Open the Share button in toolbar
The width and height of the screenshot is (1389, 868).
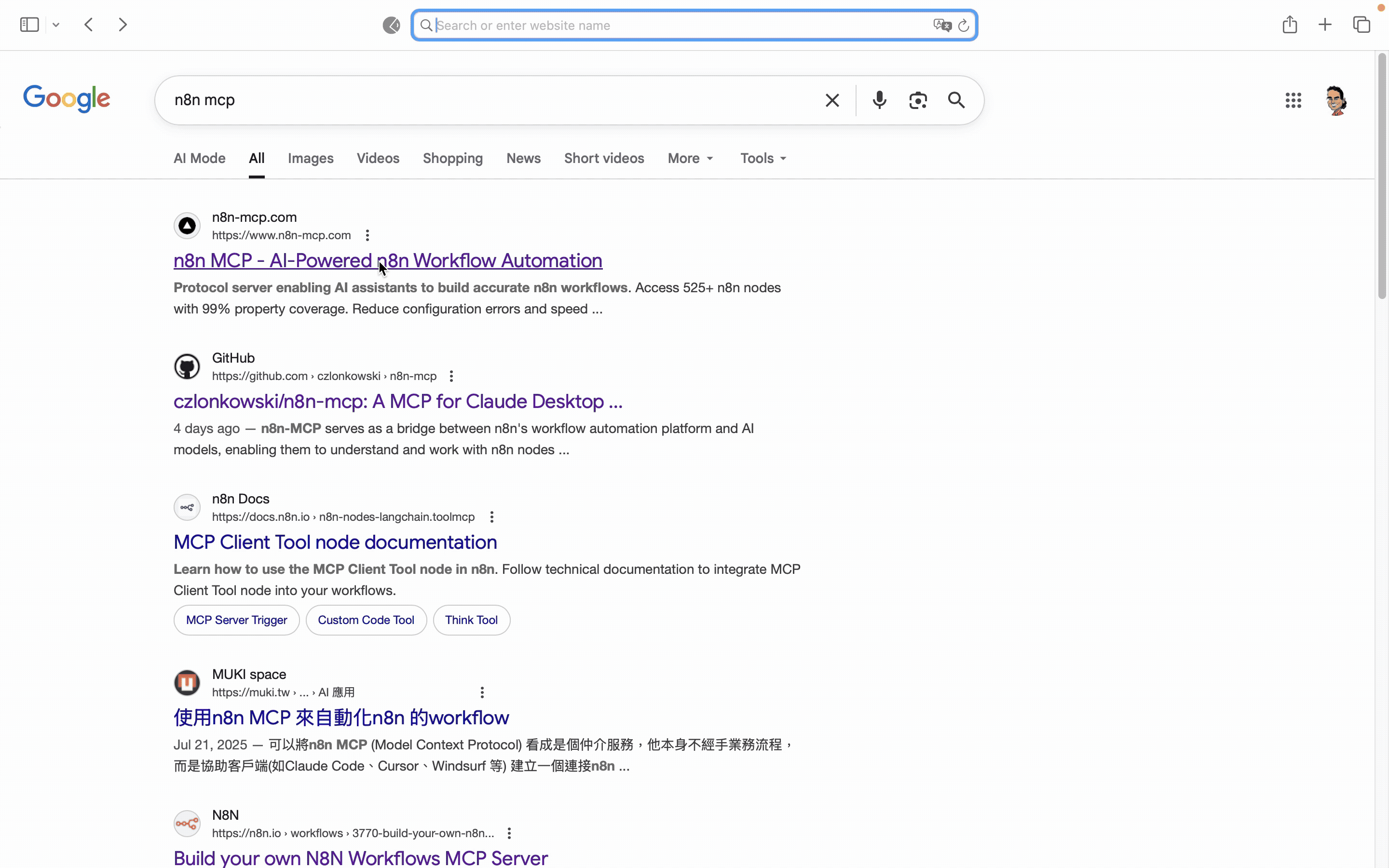1290,24
